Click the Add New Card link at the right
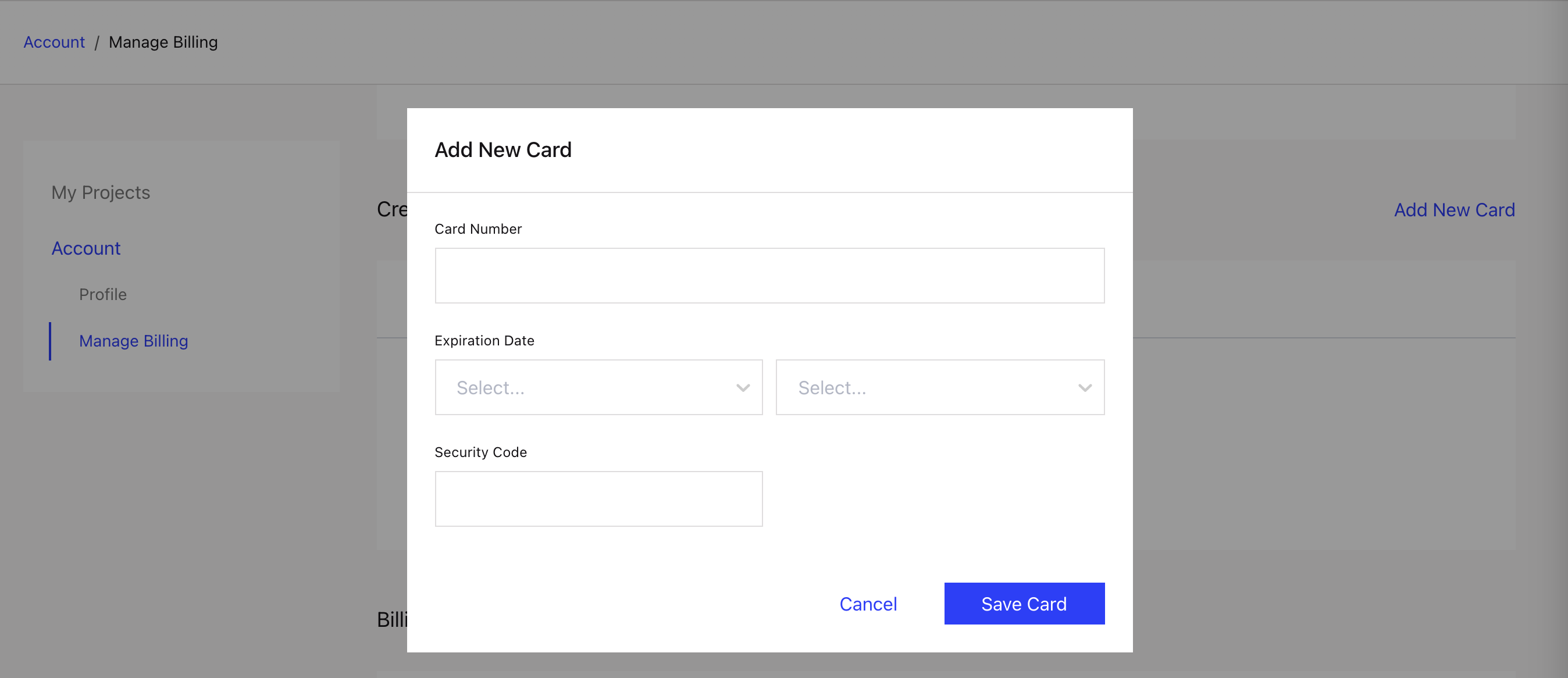Screen dimensions: 1568x678 (x=1454, y=210)
